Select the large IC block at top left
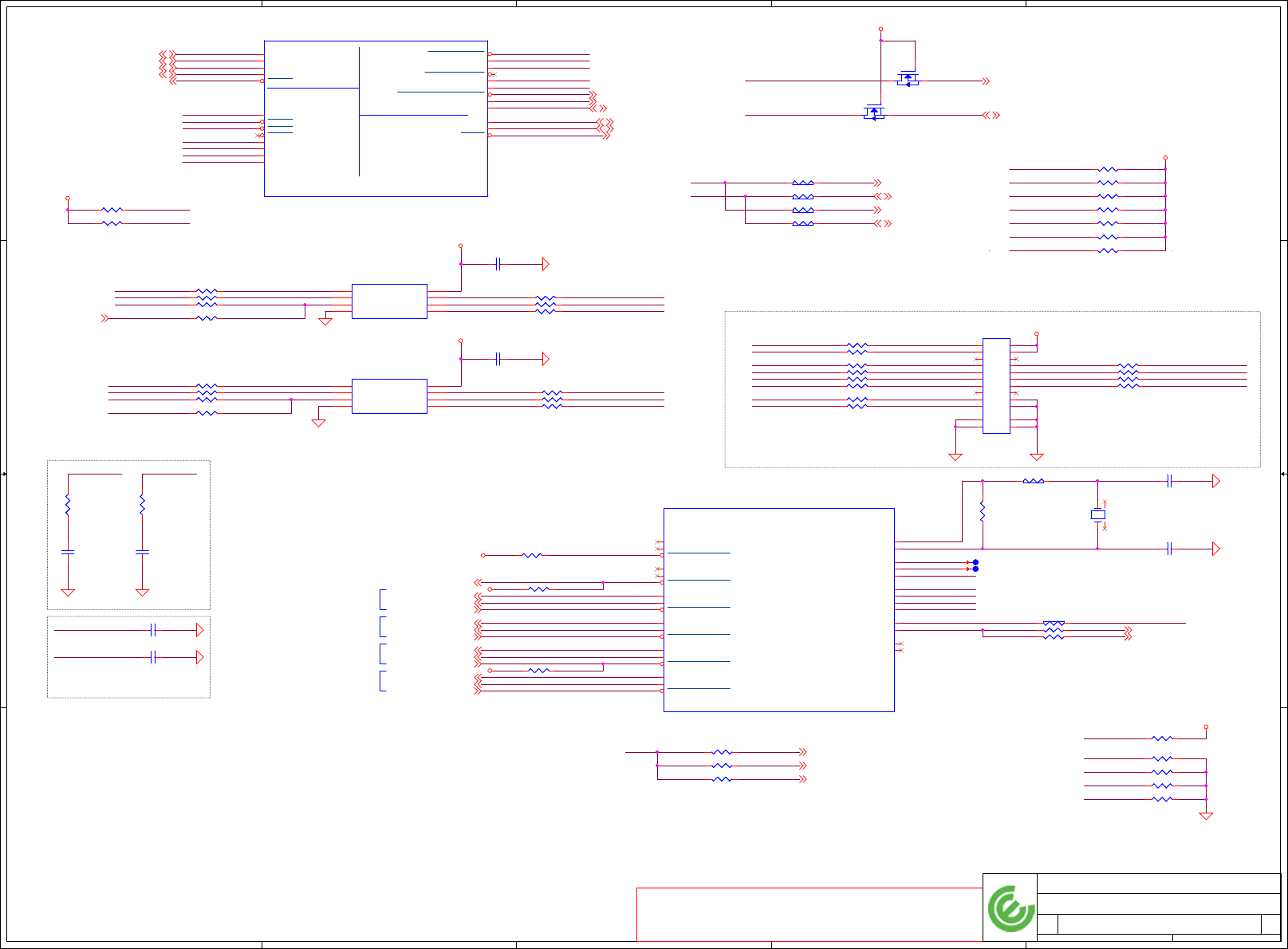 (x=376, y=119)
